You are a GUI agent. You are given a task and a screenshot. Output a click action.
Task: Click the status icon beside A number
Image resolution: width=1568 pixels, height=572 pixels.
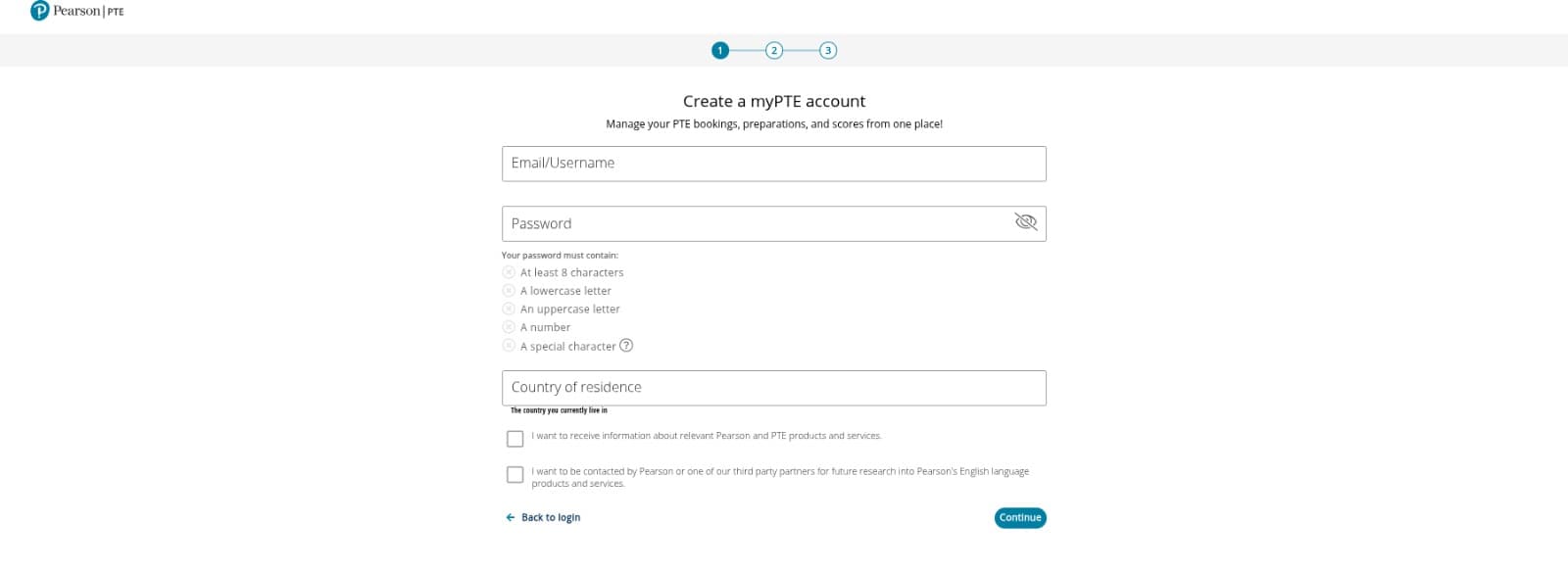click(x=509, y=327)
